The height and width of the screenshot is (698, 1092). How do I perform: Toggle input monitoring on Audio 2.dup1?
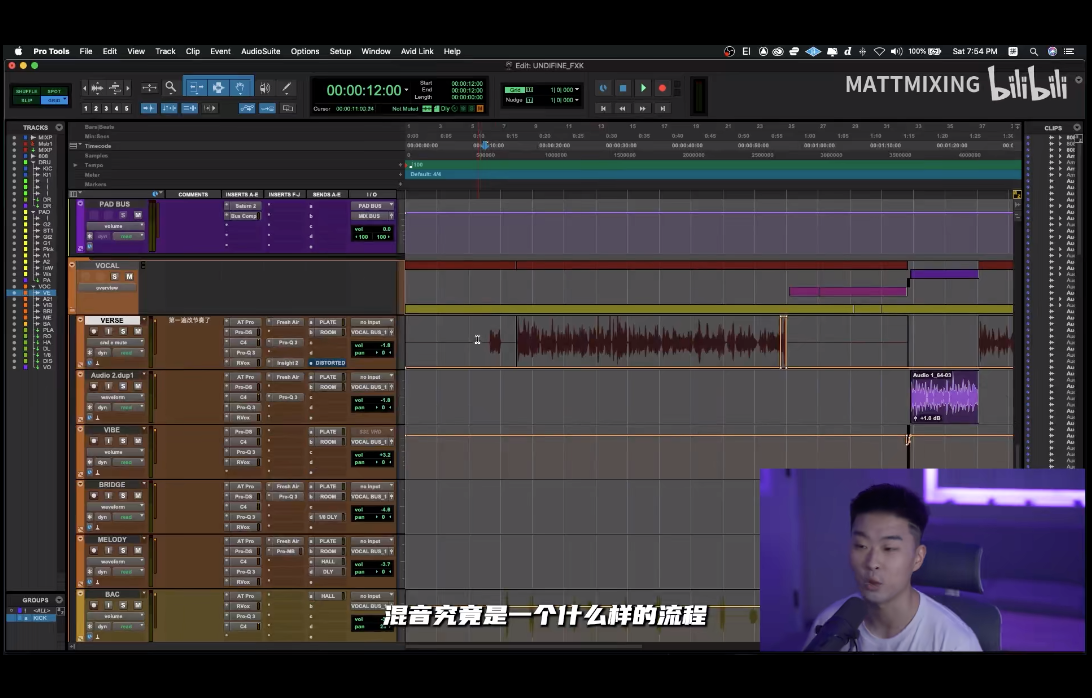click(108, 386)
